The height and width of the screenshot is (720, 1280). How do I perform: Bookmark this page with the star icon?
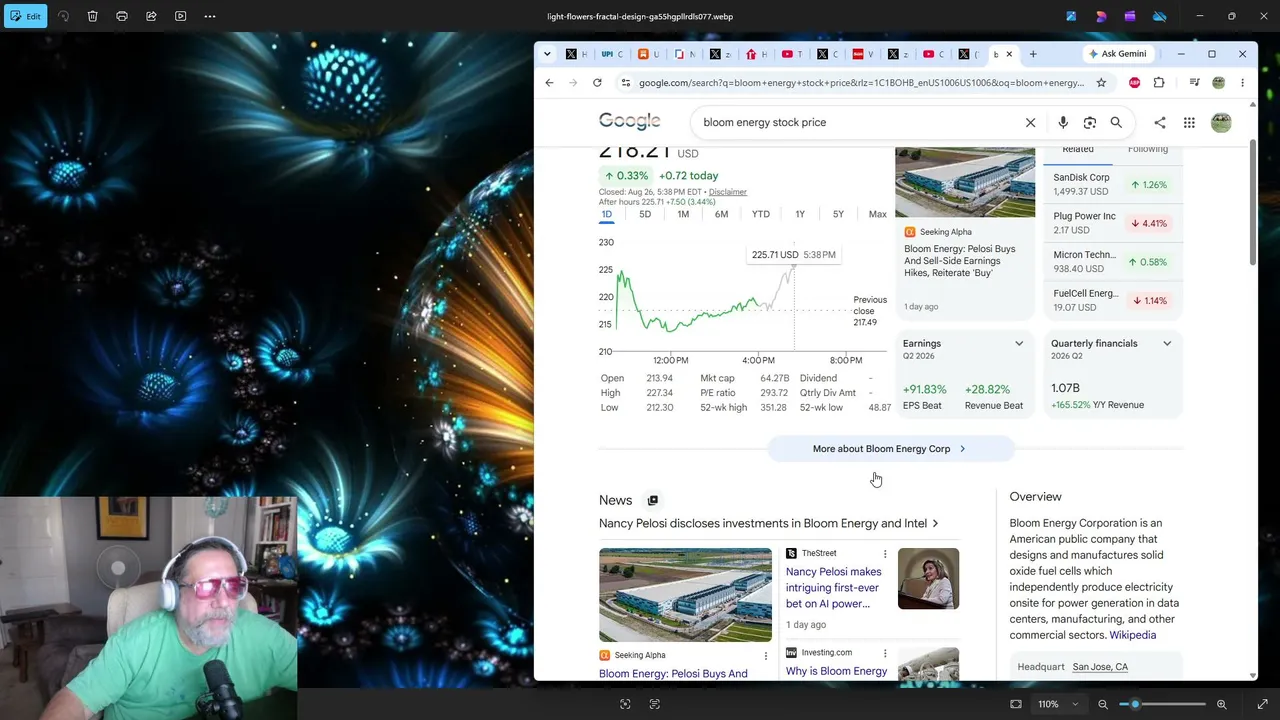(1101, 83)
